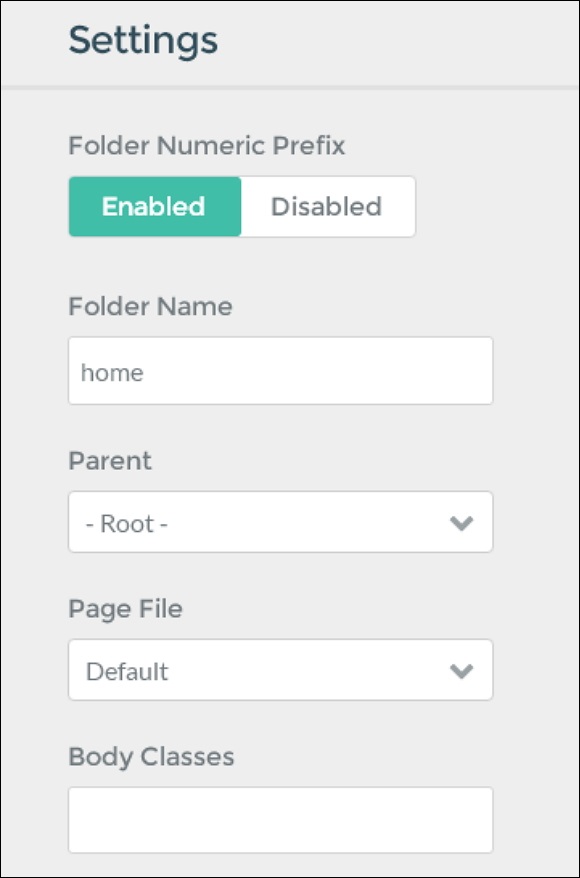Click the Parent field label
The height and width of the screenshot is (878, 580).
110,461
